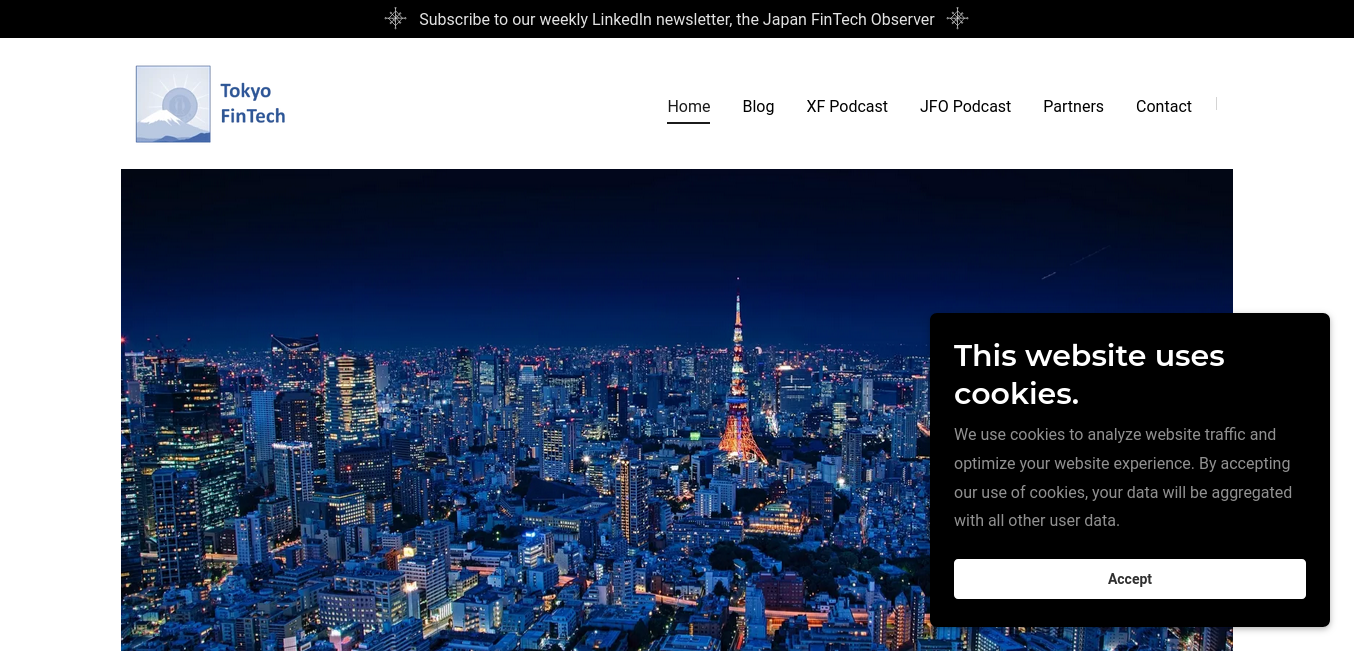Click the Tokyo FinTech logo text
Image resolution: width=1366 pixels, height=651 pixels.
pos(253,104)
